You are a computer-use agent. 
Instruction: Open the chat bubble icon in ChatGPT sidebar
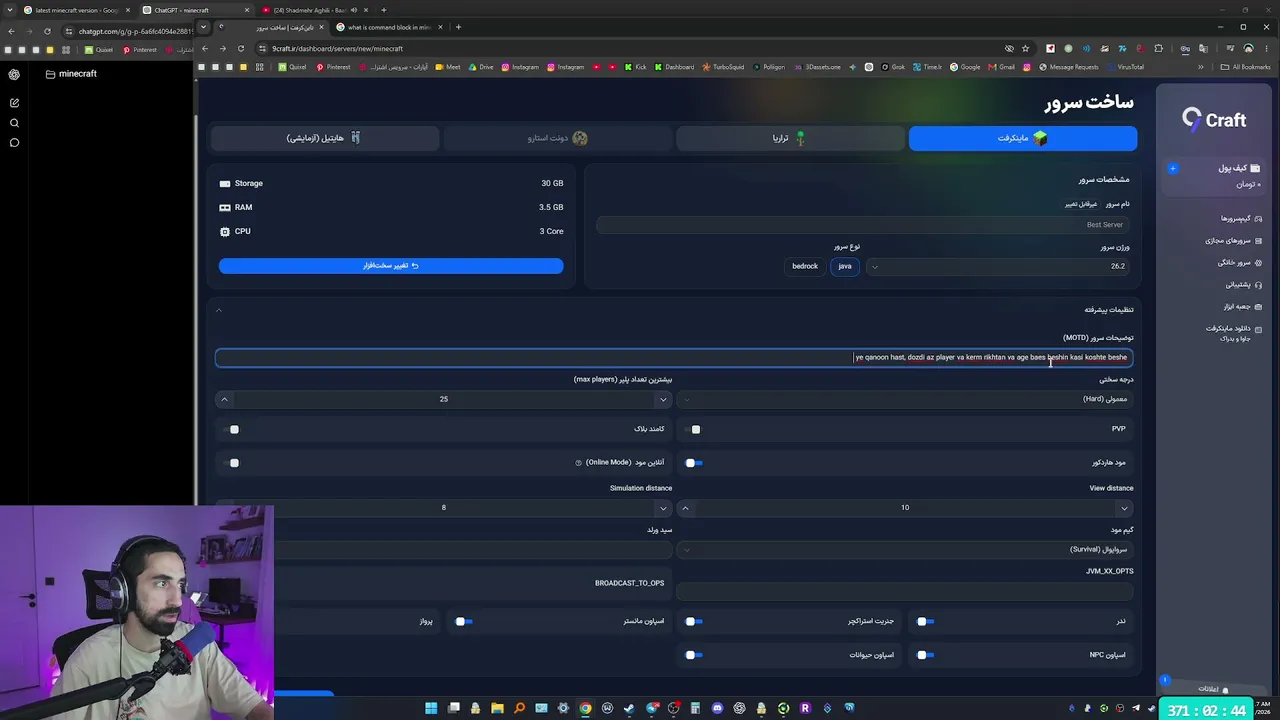point(14,142)
